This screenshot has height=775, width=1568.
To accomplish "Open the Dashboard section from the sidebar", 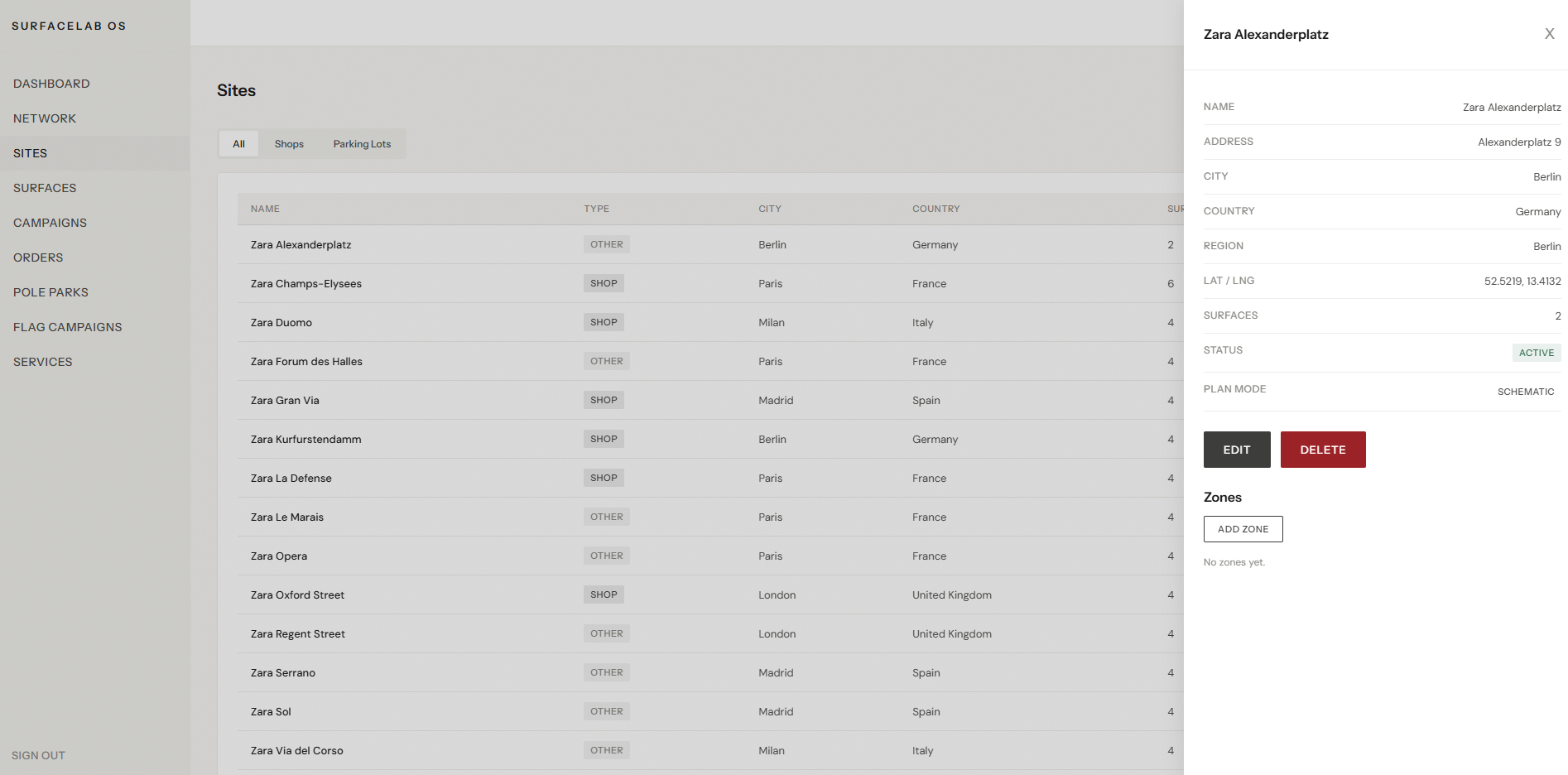I will [x=51, y=84].
